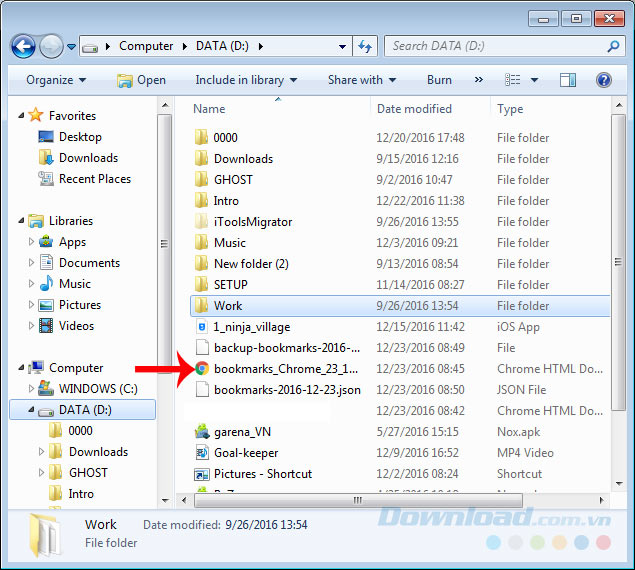This screenshot has height=570, width=635.
Task: Sort by the Date modified column
Action: point(414,109)
